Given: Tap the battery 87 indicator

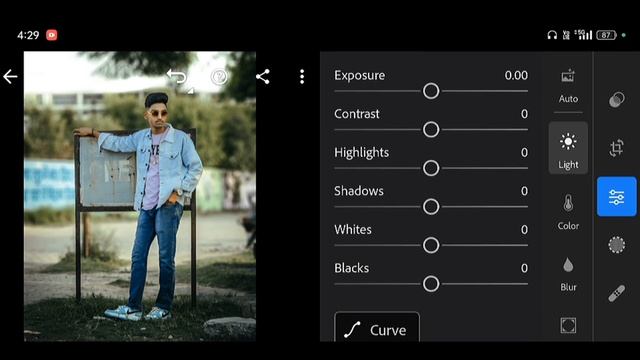Looking at the screenshot, I should (606, 36).
